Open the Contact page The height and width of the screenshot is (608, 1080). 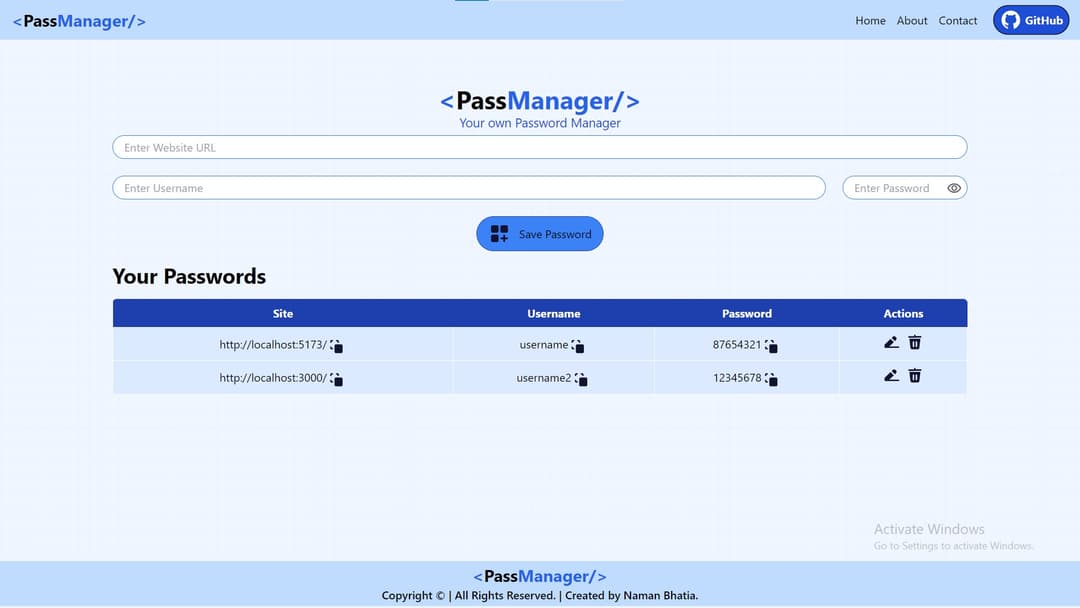click(957, 20)
